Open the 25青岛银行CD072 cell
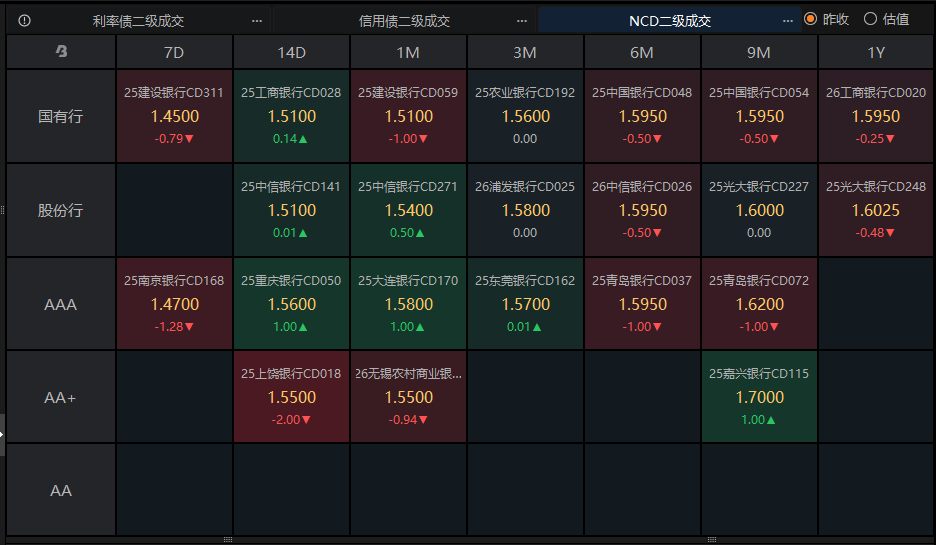 [x=759, y=304]
